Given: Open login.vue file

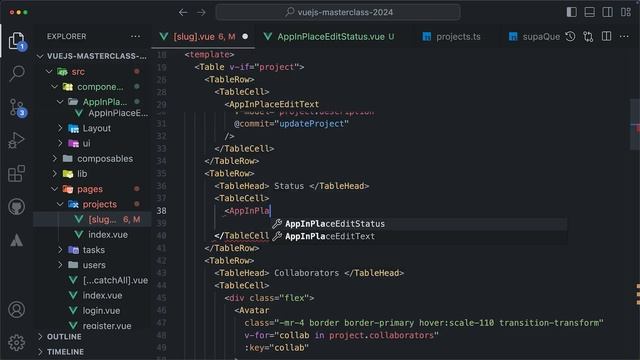Looking at the screenshot, I should 92,311.
